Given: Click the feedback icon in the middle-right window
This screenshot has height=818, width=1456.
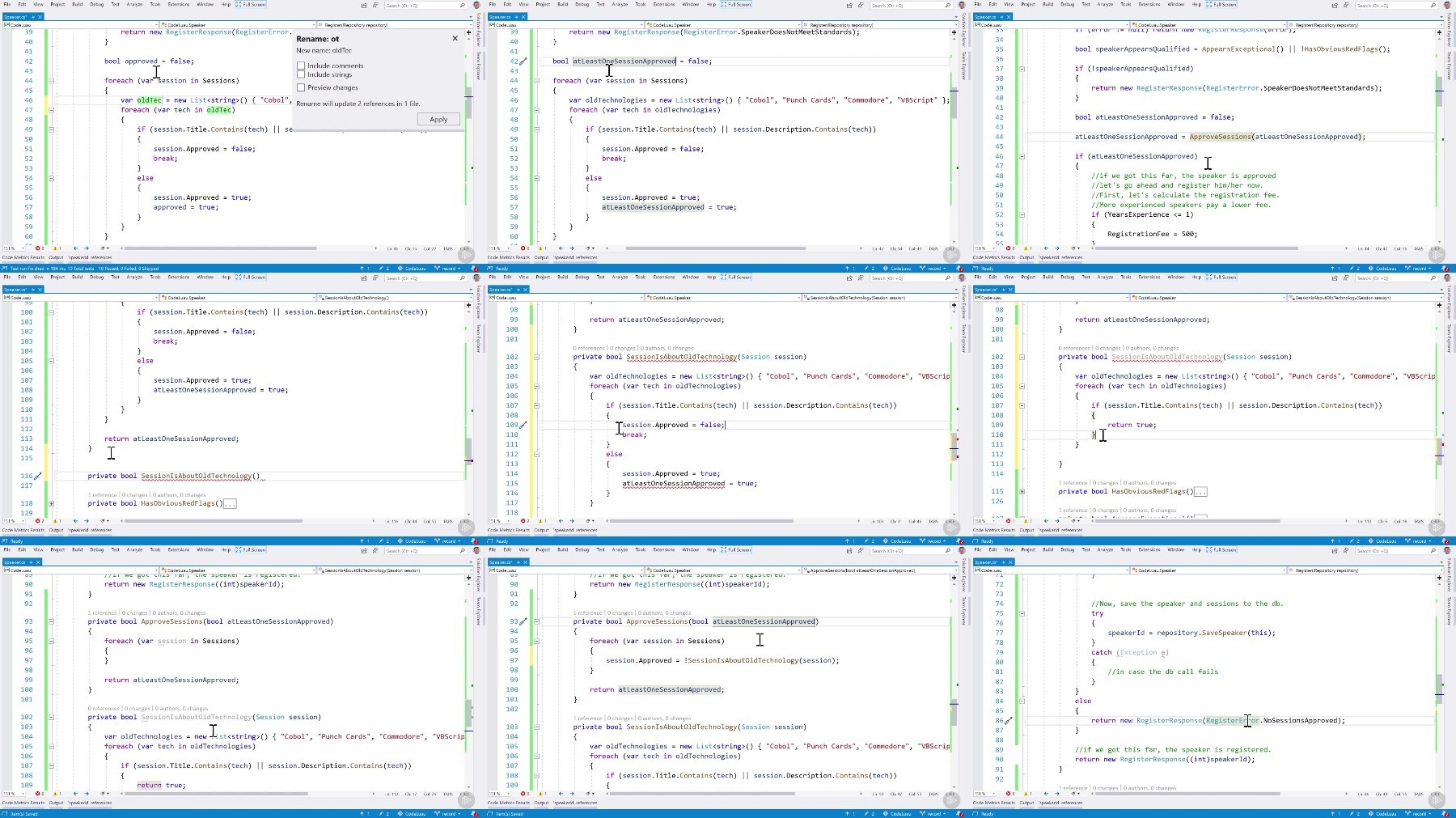Looking at the screenshot, I should [x=1346, y=278].
